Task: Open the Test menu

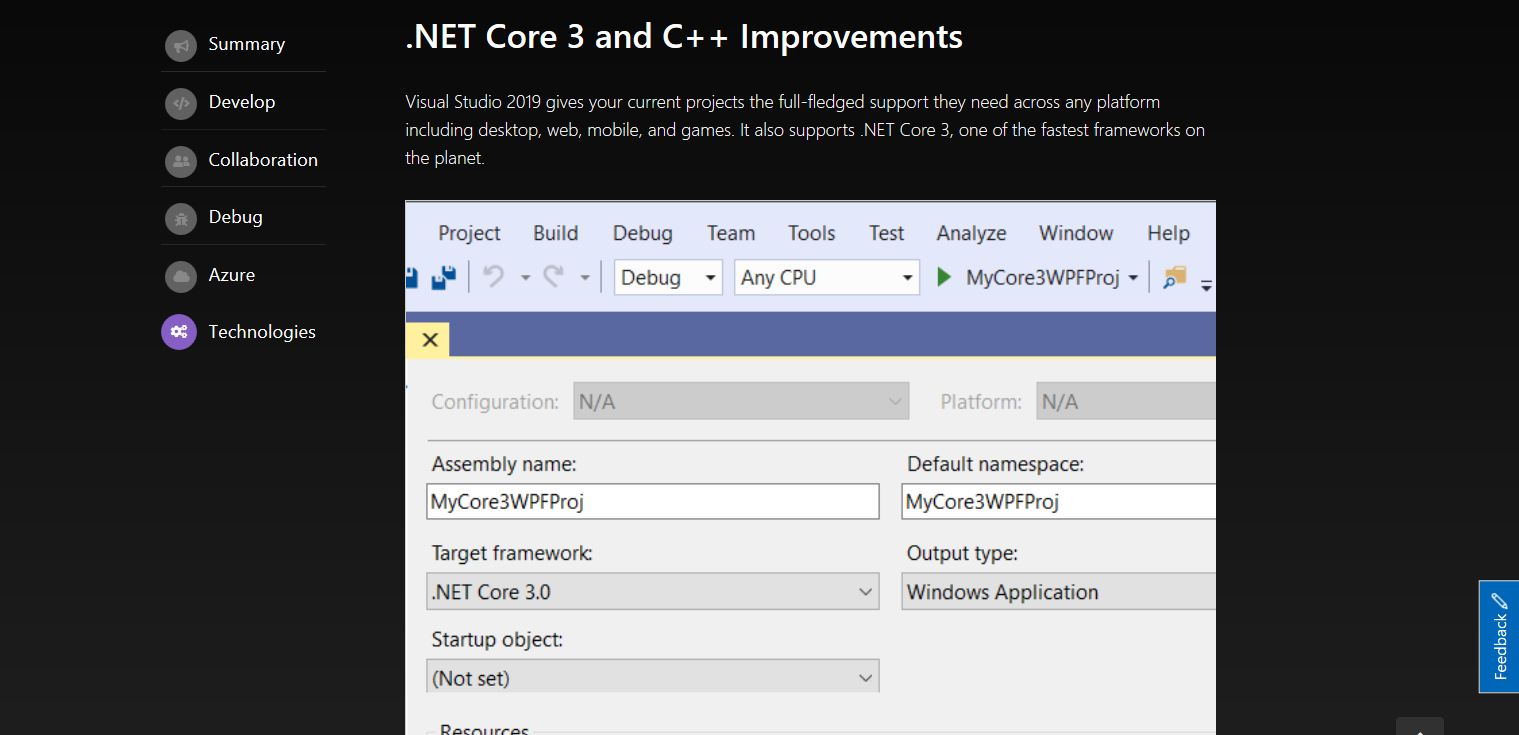Action: tap(886, 233)
